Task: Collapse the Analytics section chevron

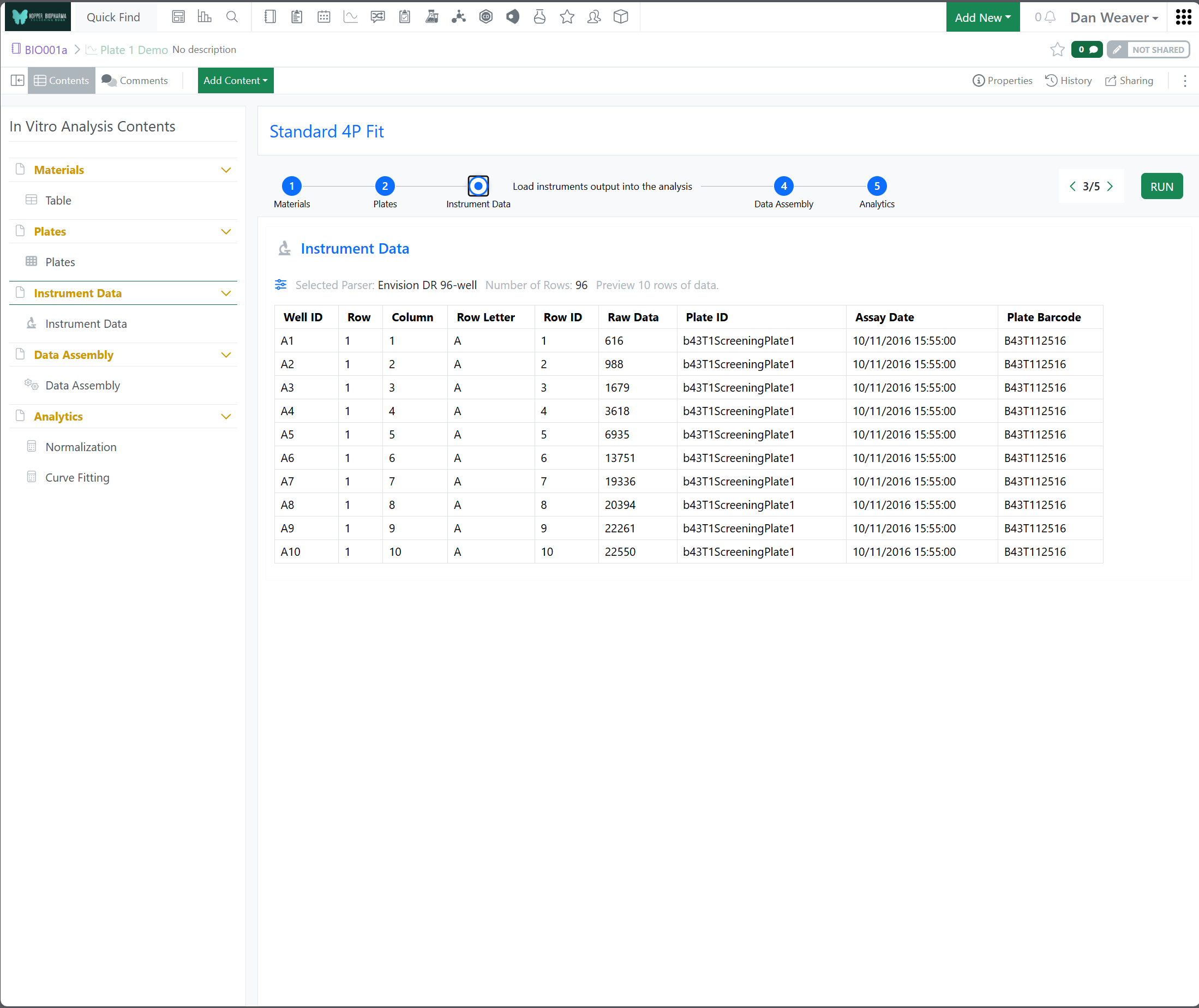Action: coord(226,417)
